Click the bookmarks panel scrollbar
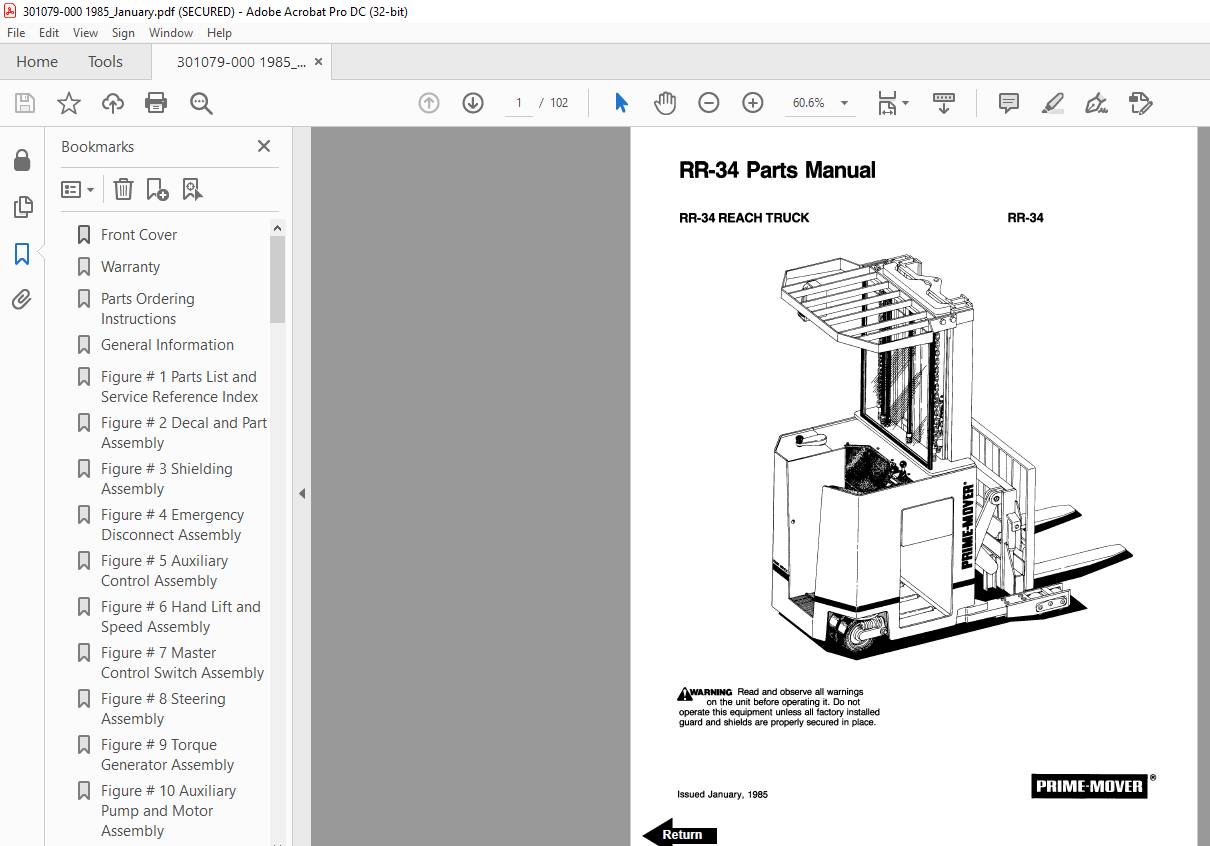The image size is (1210, 846). (x=277, y=280)
